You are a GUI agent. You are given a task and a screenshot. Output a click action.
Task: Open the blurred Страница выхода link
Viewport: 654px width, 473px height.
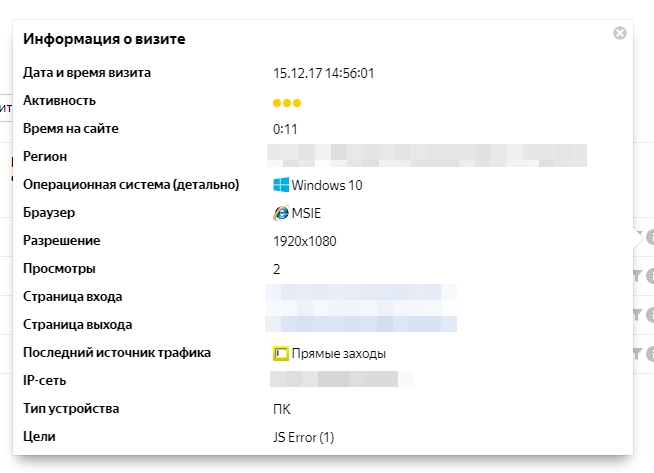[x=361, y=324]
